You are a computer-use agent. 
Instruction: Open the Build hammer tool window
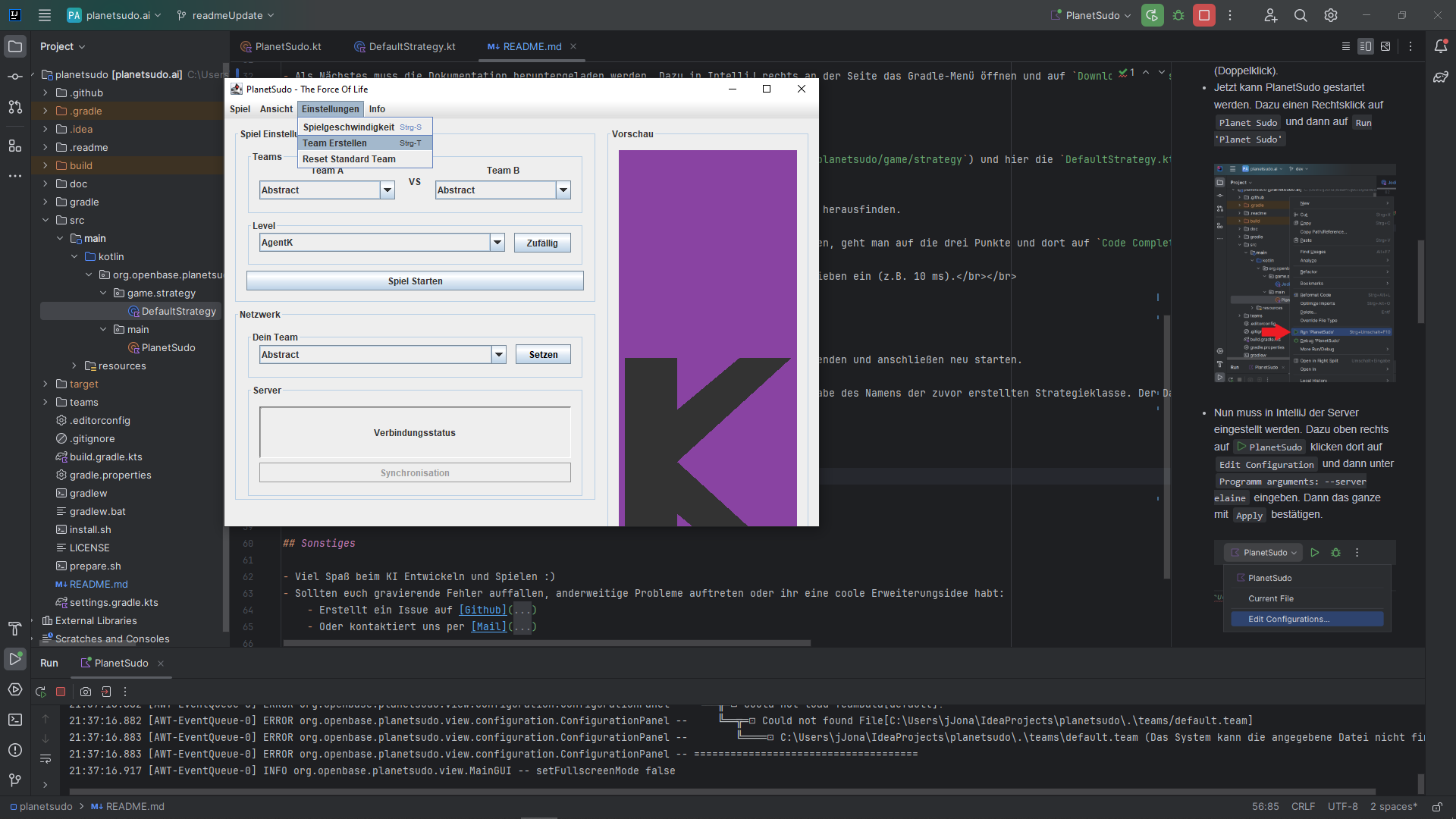15,629
